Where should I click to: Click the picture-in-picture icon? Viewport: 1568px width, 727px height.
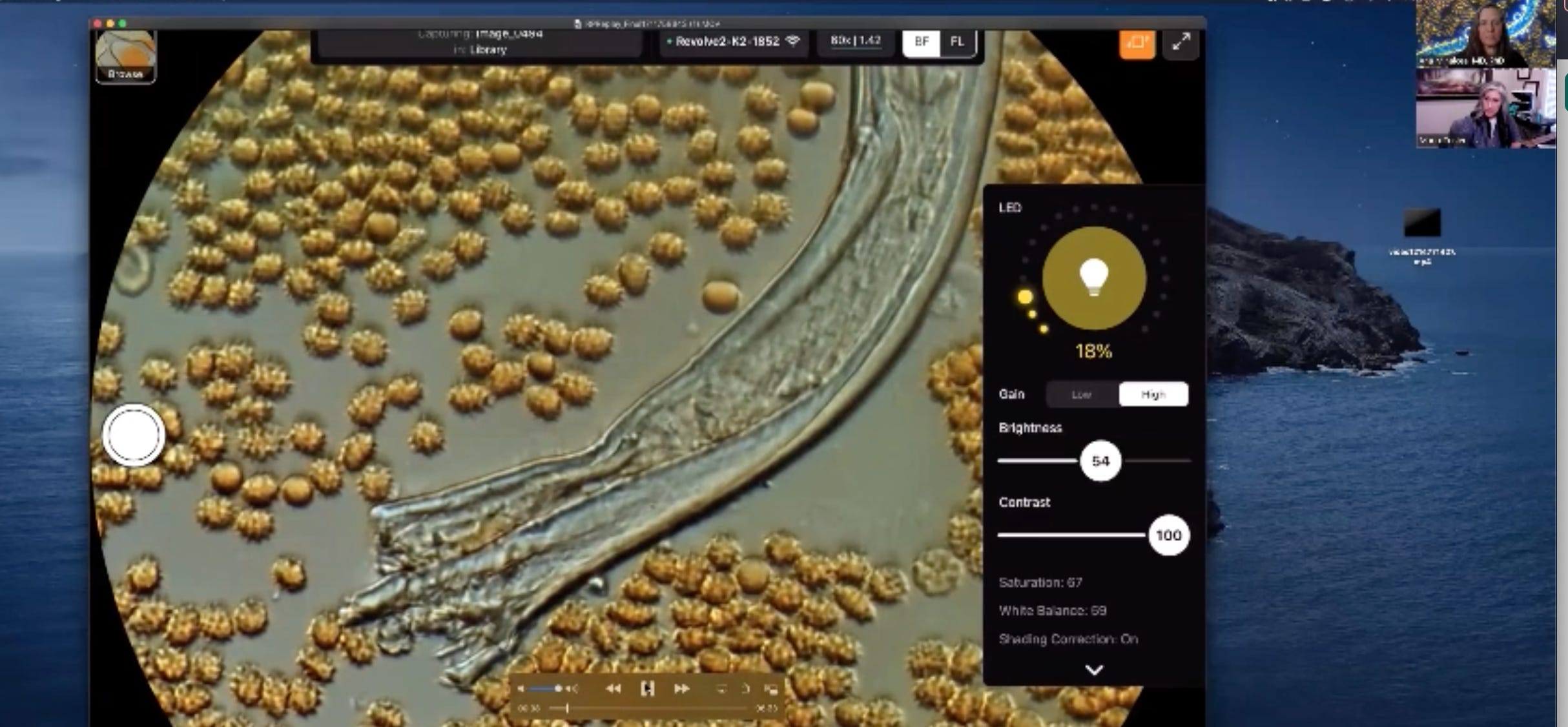pyautogui.click(x=770, y=689)
